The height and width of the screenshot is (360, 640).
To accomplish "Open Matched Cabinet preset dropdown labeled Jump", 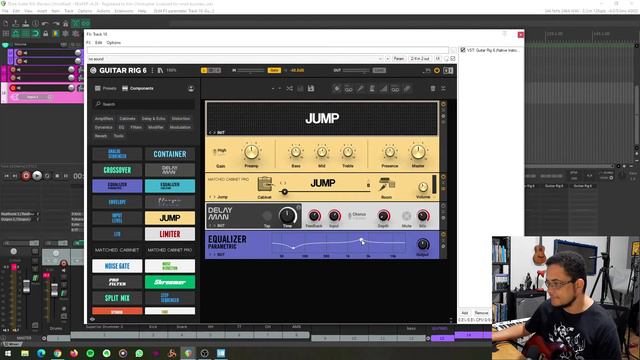I will pos(222,197).
